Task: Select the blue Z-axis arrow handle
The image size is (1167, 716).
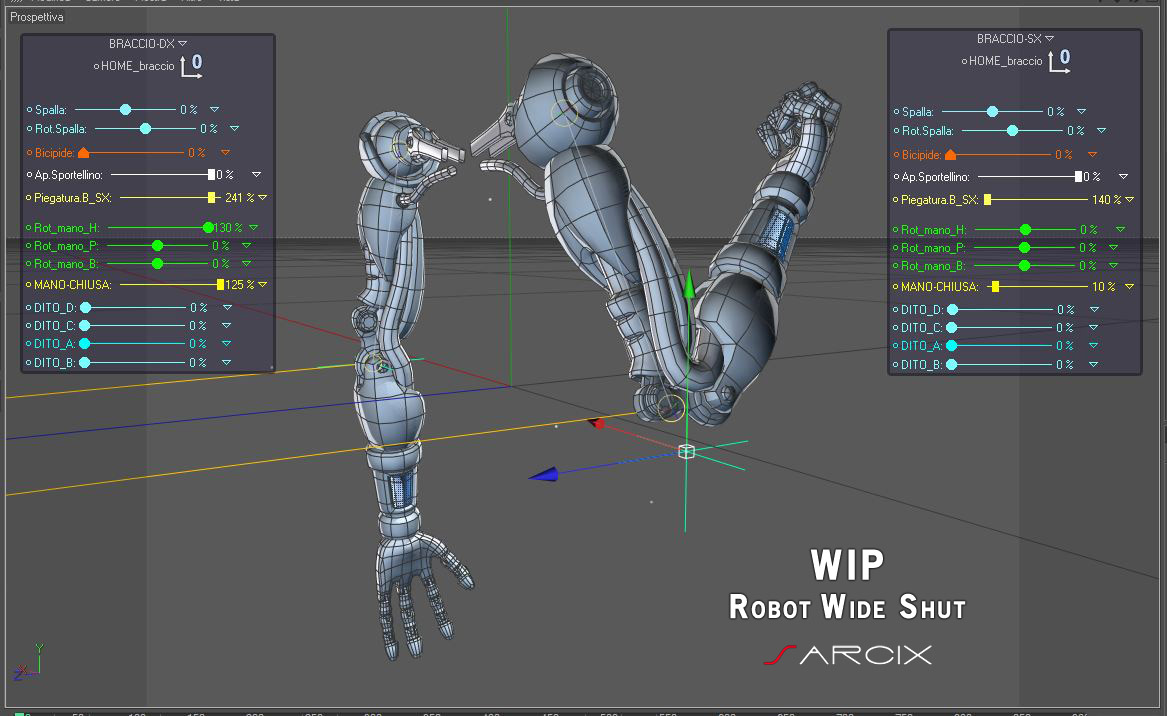Action: click(543, 474)
